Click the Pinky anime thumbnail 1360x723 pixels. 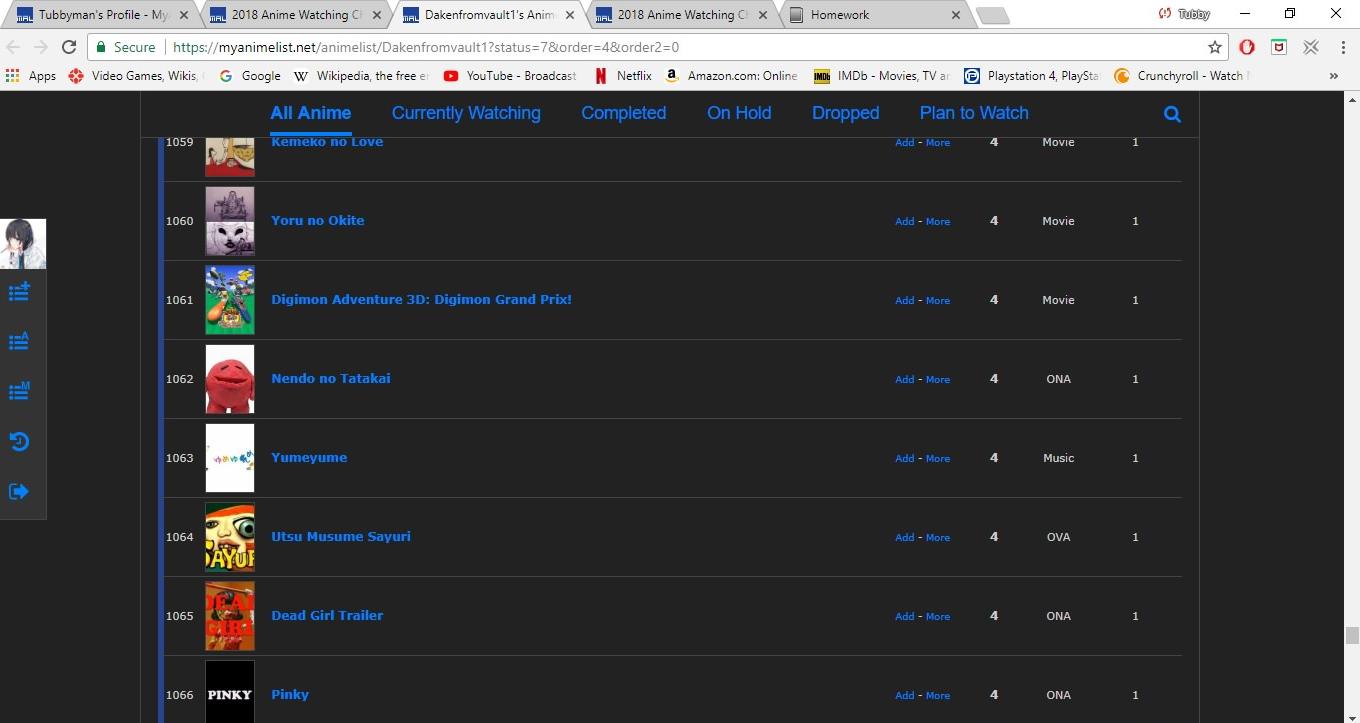230,691
